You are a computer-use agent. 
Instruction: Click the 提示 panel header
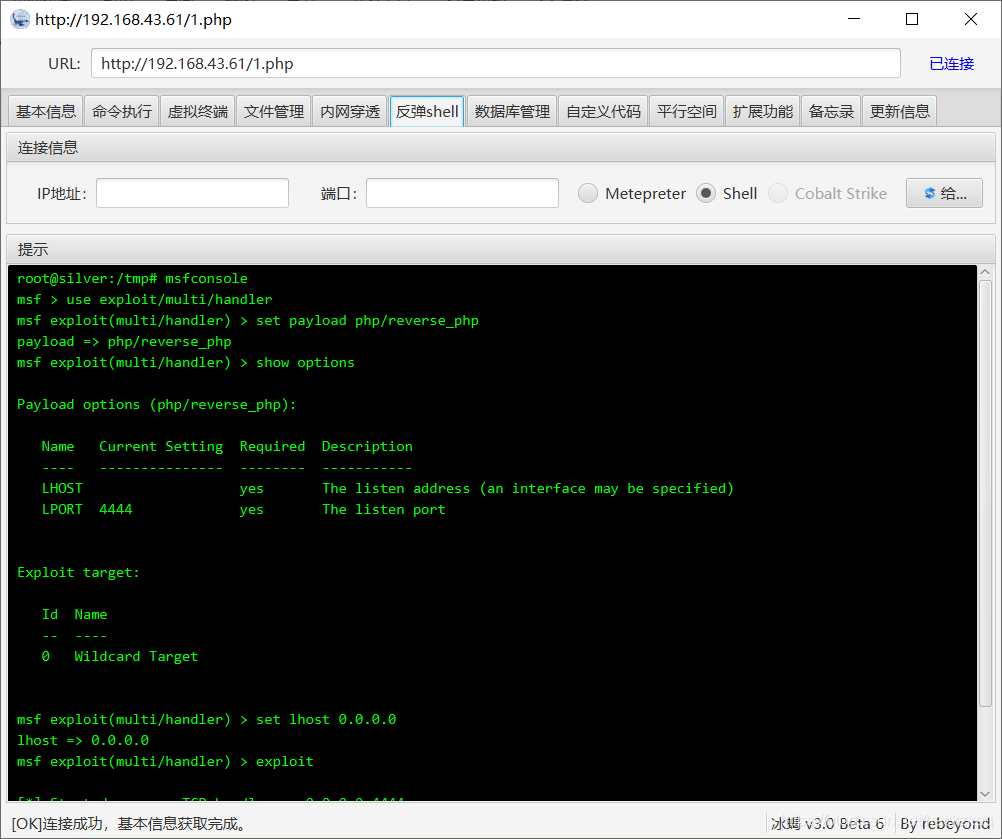point(500,249)
